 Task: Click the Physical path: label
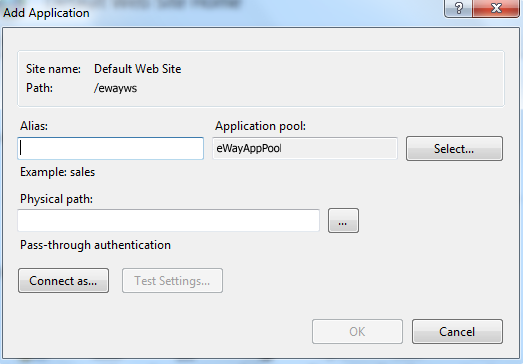[56, 199]
